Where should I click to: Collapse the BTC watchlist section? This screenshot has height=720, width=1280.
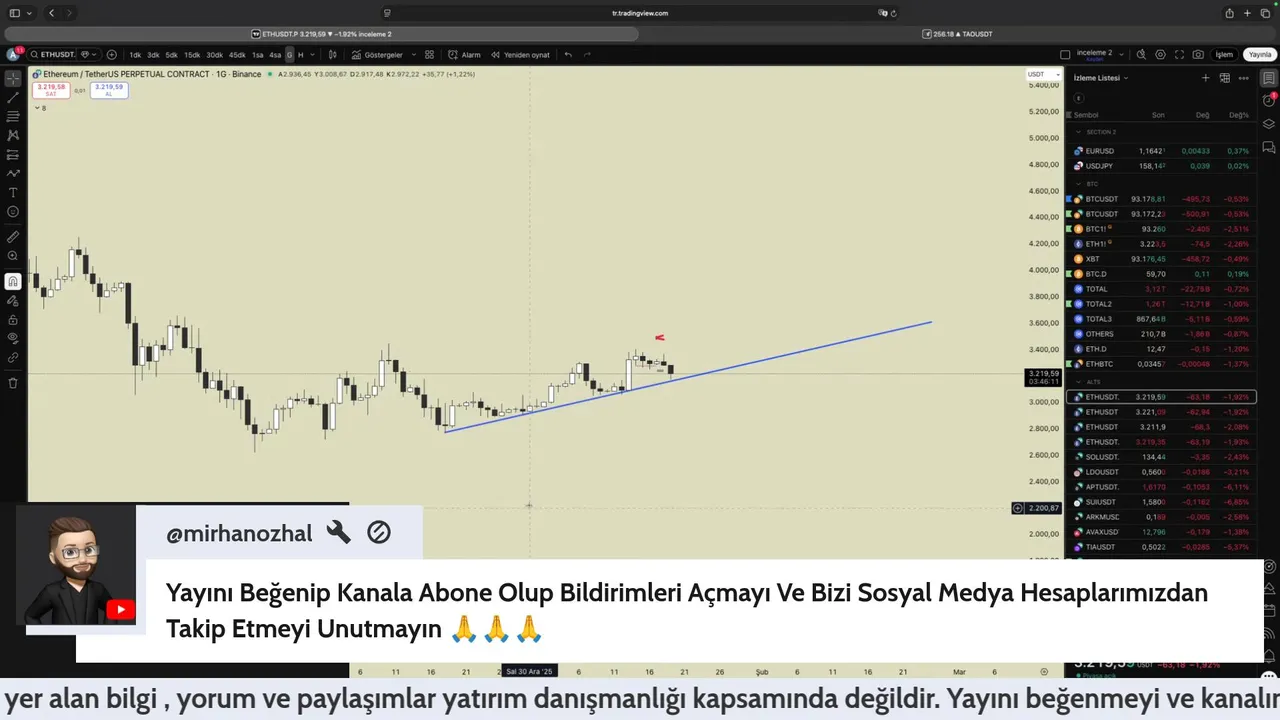1078,184
